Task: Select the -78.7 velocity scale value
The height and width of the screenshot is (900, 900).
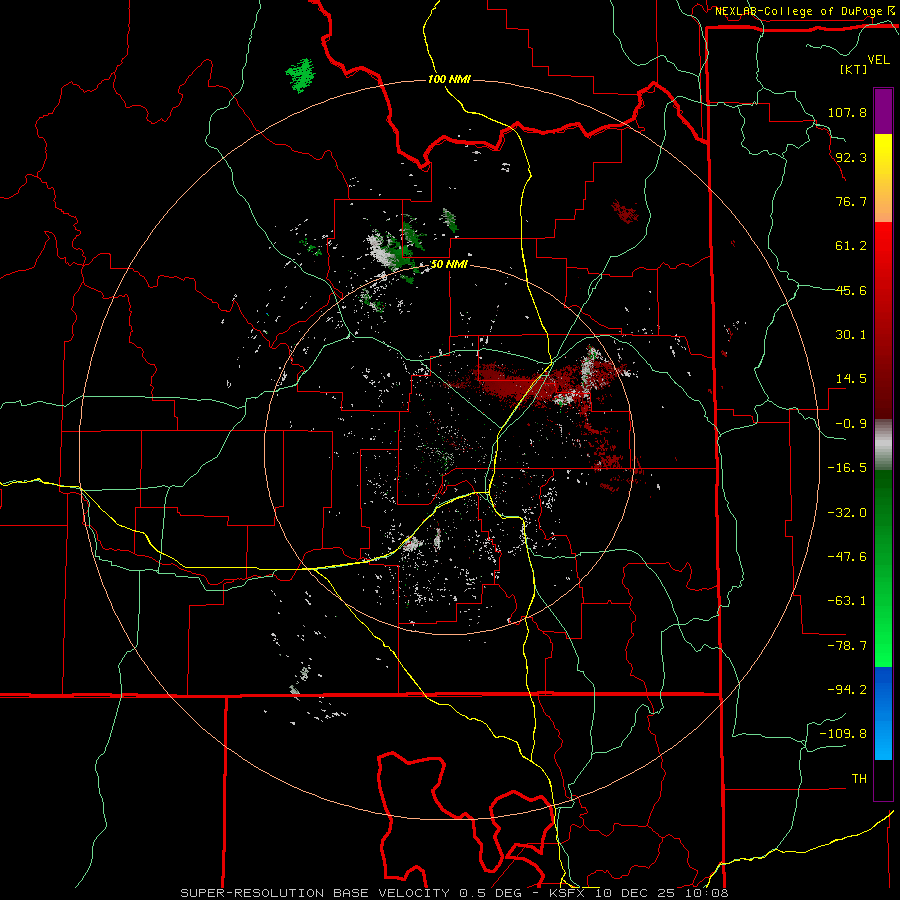Action: [847, 646]
